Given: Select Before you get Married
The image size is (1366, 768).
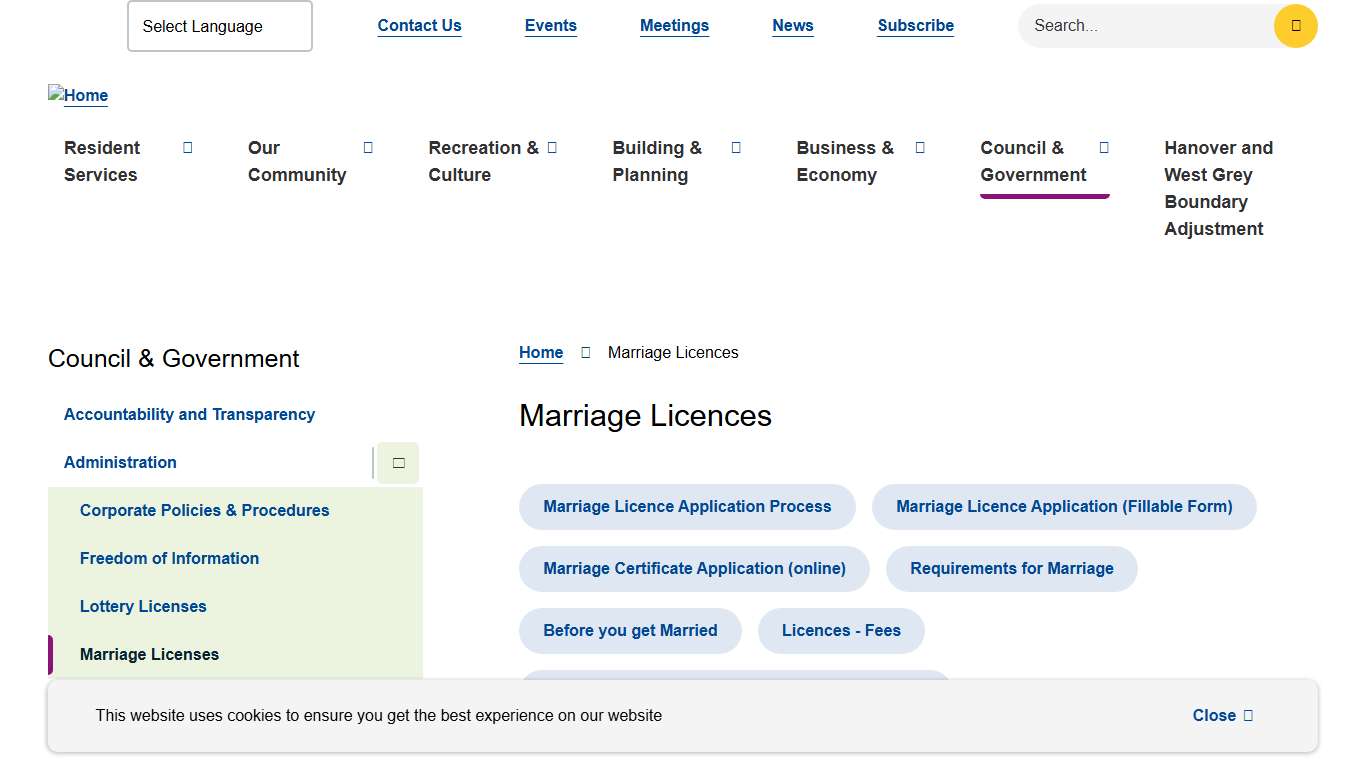Looking at the screenshot, I should click(630, 630).
